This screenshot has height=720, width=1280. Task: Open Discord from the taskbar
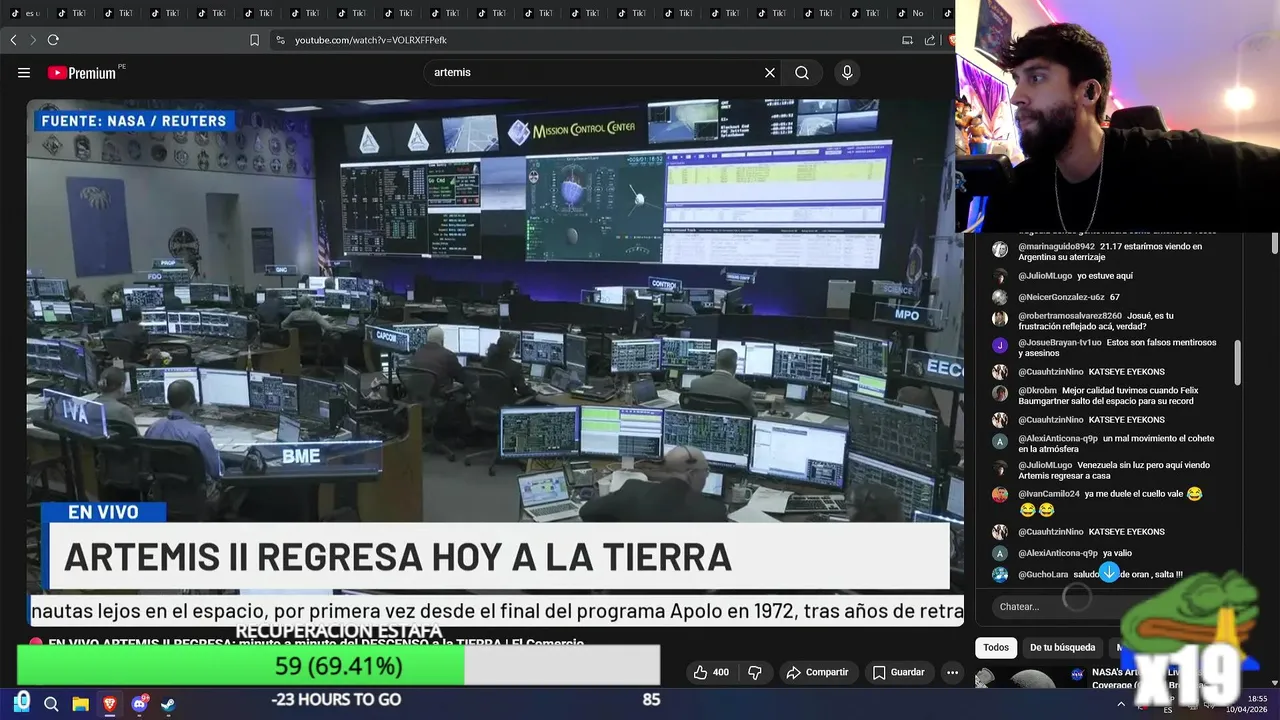139,703
